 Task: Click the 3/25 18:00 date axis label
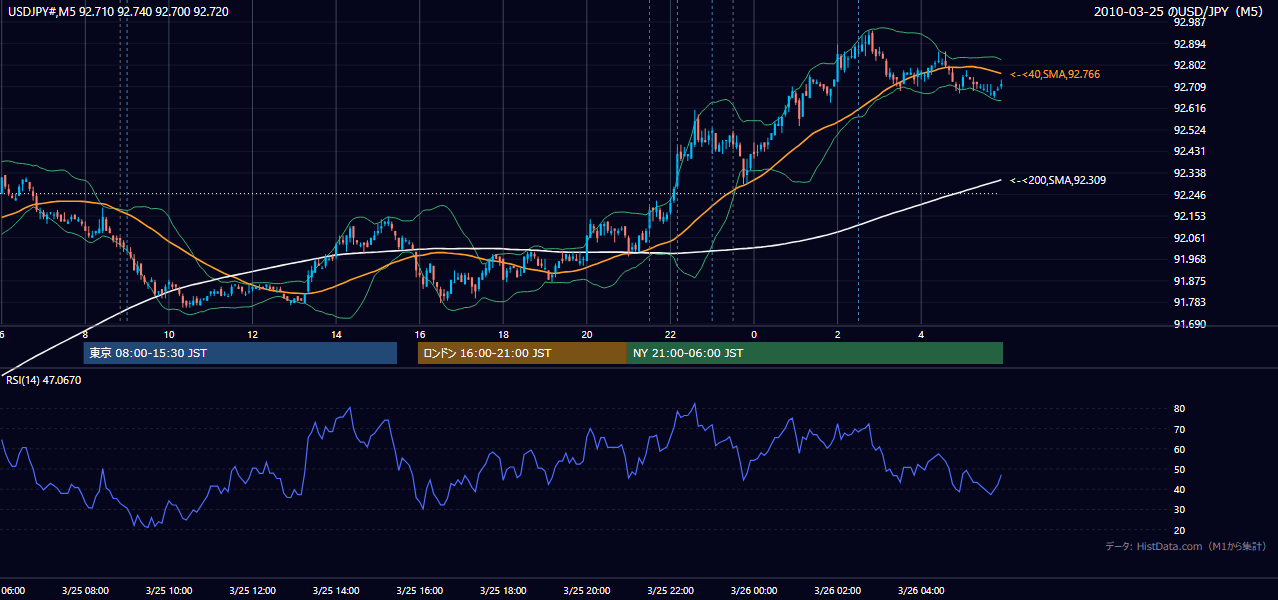503,591
